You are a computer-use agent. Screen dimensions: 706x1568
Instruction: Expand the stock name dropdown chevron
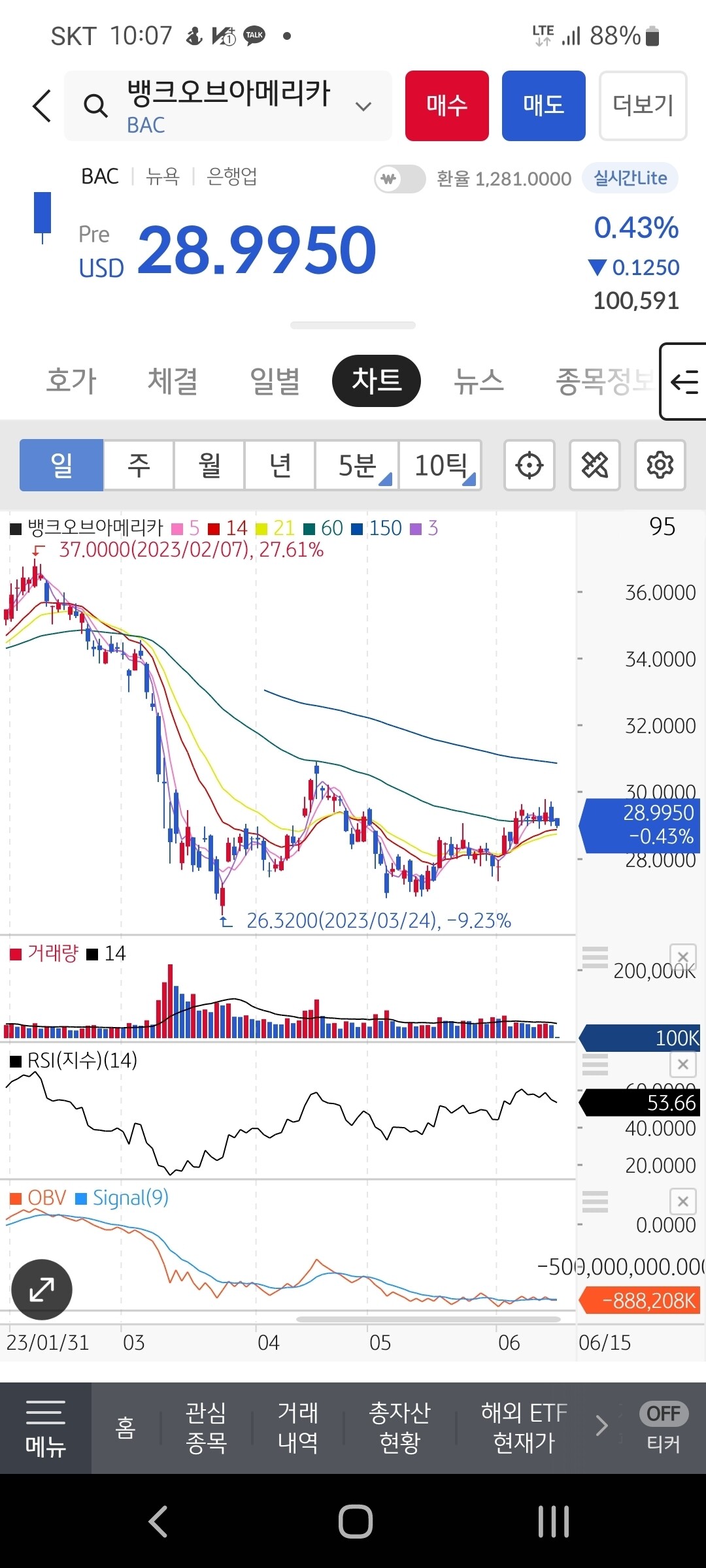click(363, 106)
